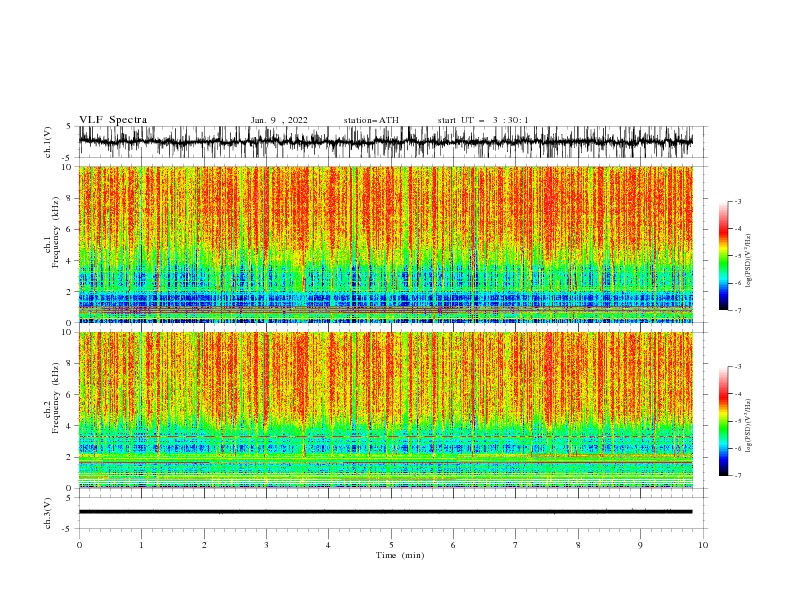792x612 pixels.
Task: Click the time axis tick label '7'
Action: tap(516, 545)
